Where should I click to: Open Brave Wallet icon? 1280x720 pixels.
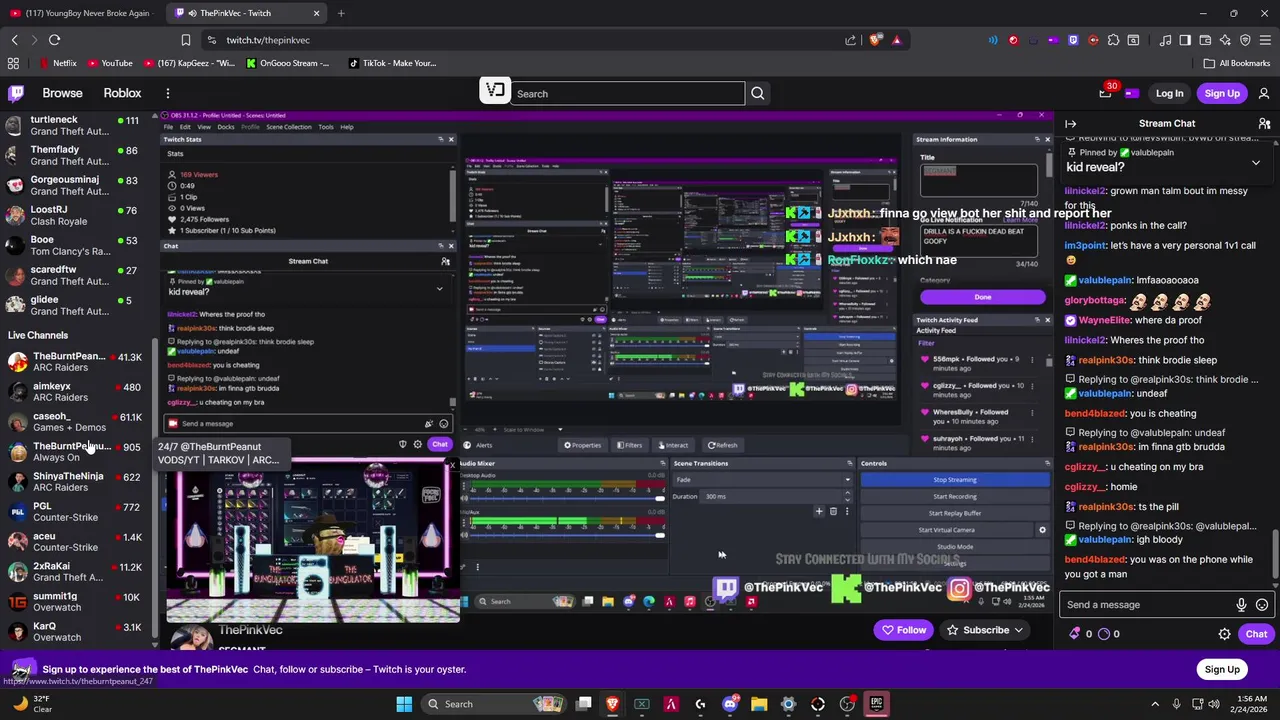[1205, 40]
